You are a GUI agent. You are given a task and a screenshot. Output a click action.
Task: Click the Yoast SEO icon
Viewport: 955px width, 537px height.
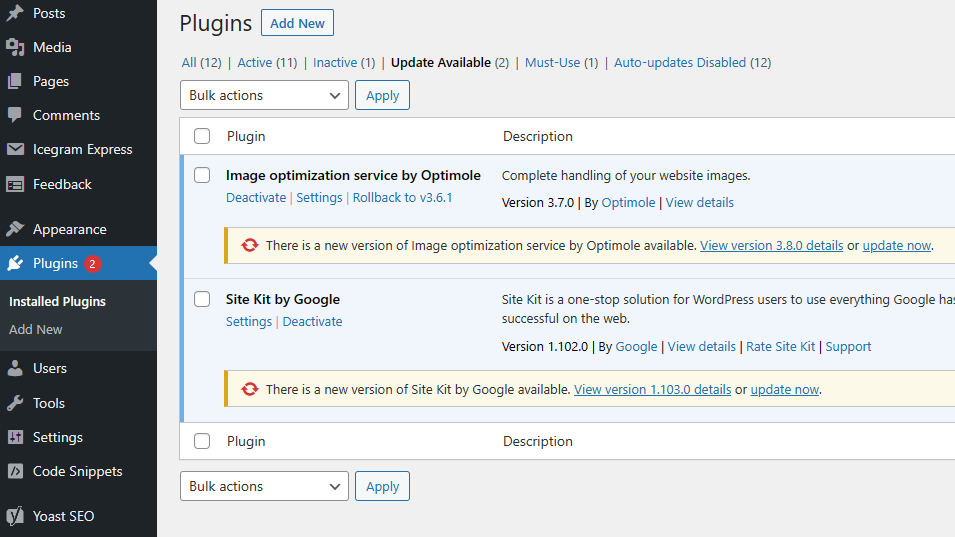point(15,516)
